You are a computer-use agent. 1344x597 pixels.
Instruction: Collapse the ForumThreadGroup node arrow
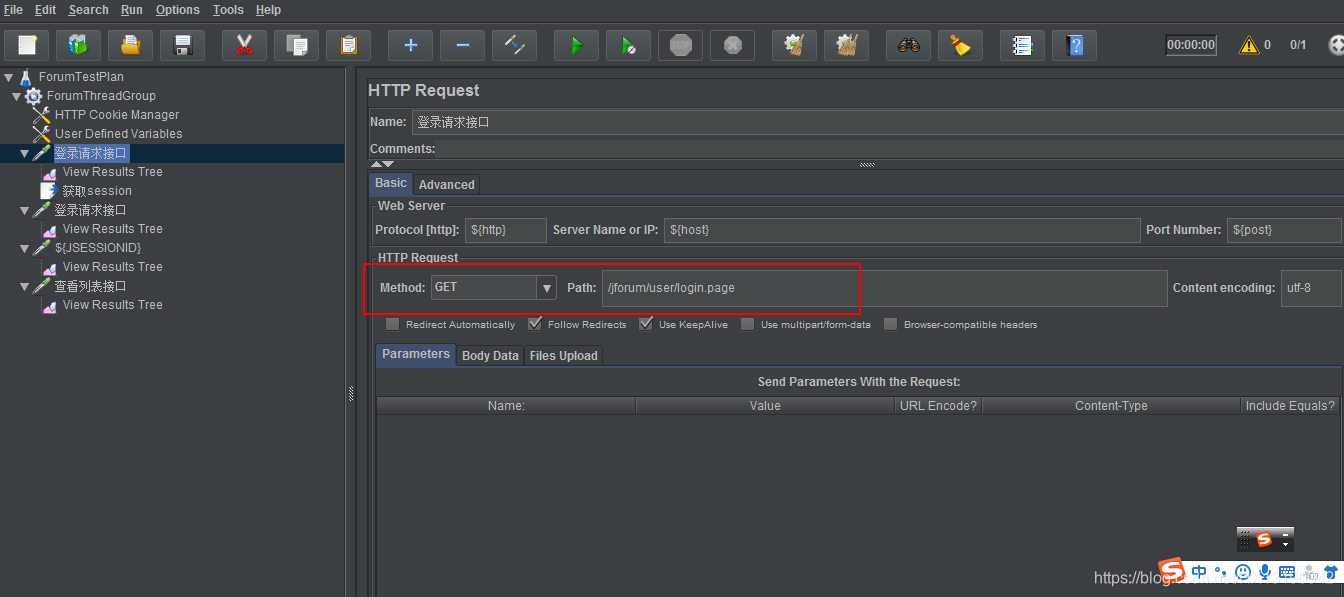coord(17,96)
